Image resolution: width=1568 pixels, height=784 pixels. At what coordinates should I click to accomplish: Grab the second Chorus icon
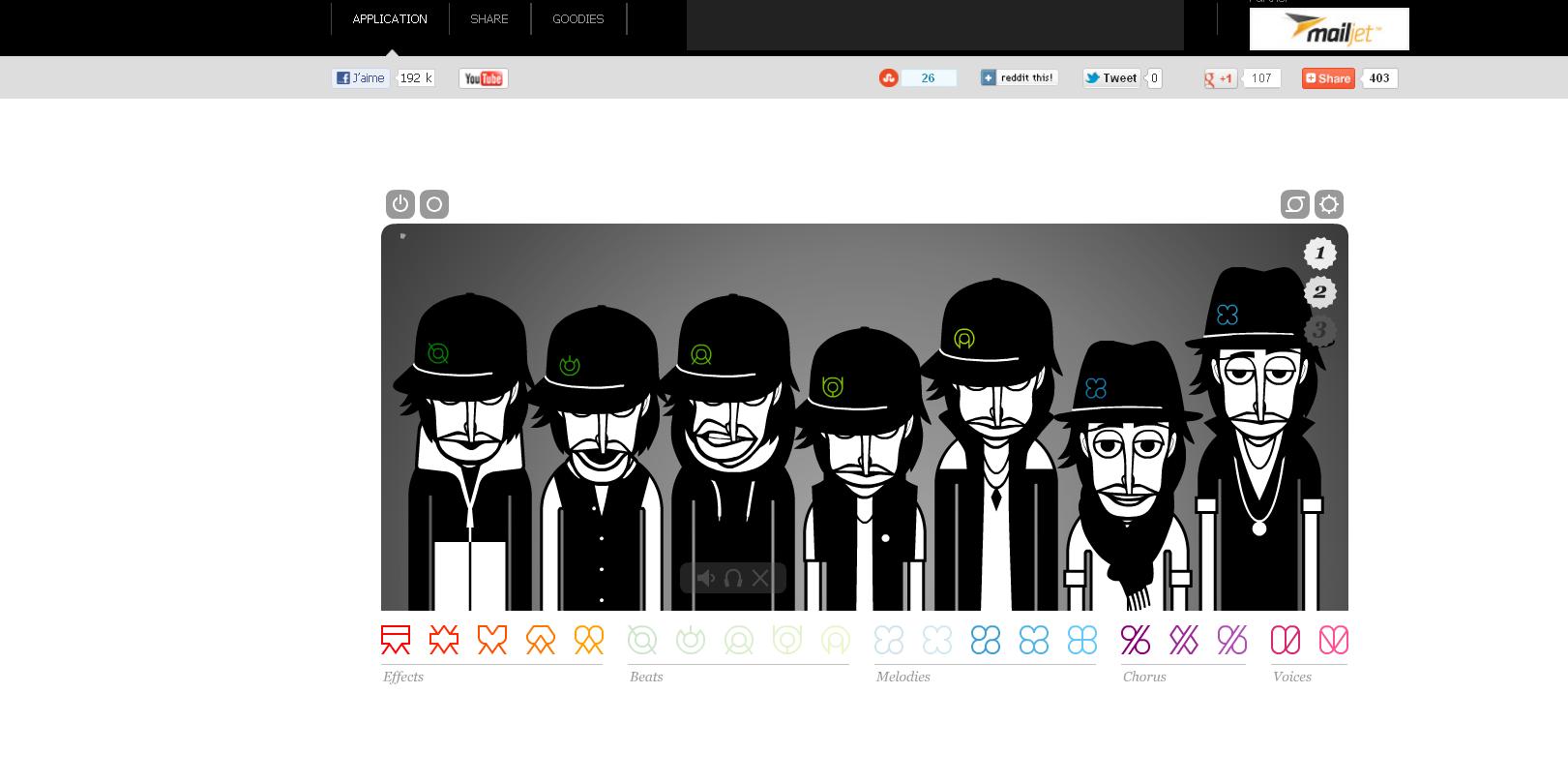(x=1184, y=640)
